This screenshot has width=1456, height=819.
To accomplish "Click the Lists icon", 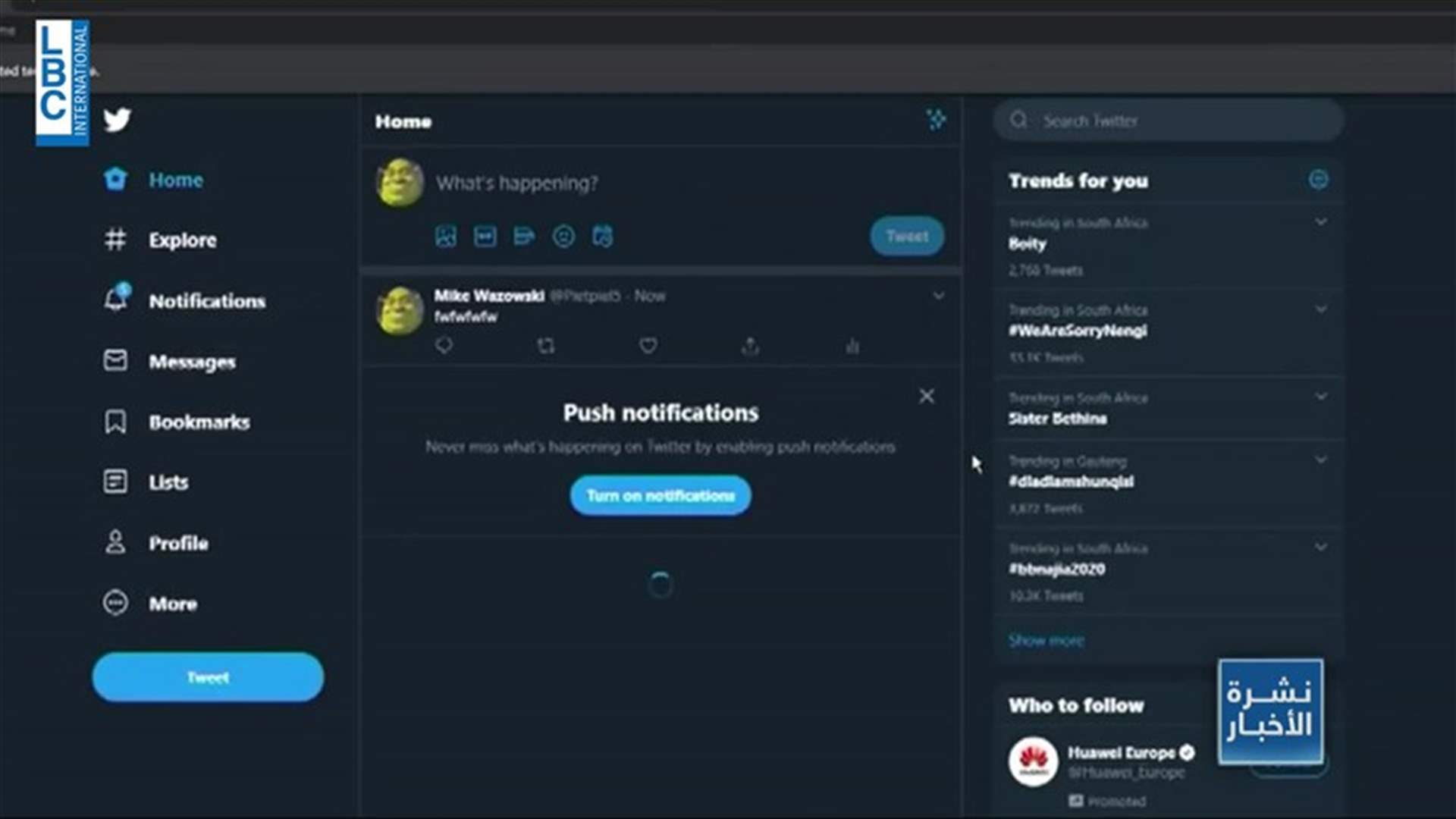I will coord(115,481).
